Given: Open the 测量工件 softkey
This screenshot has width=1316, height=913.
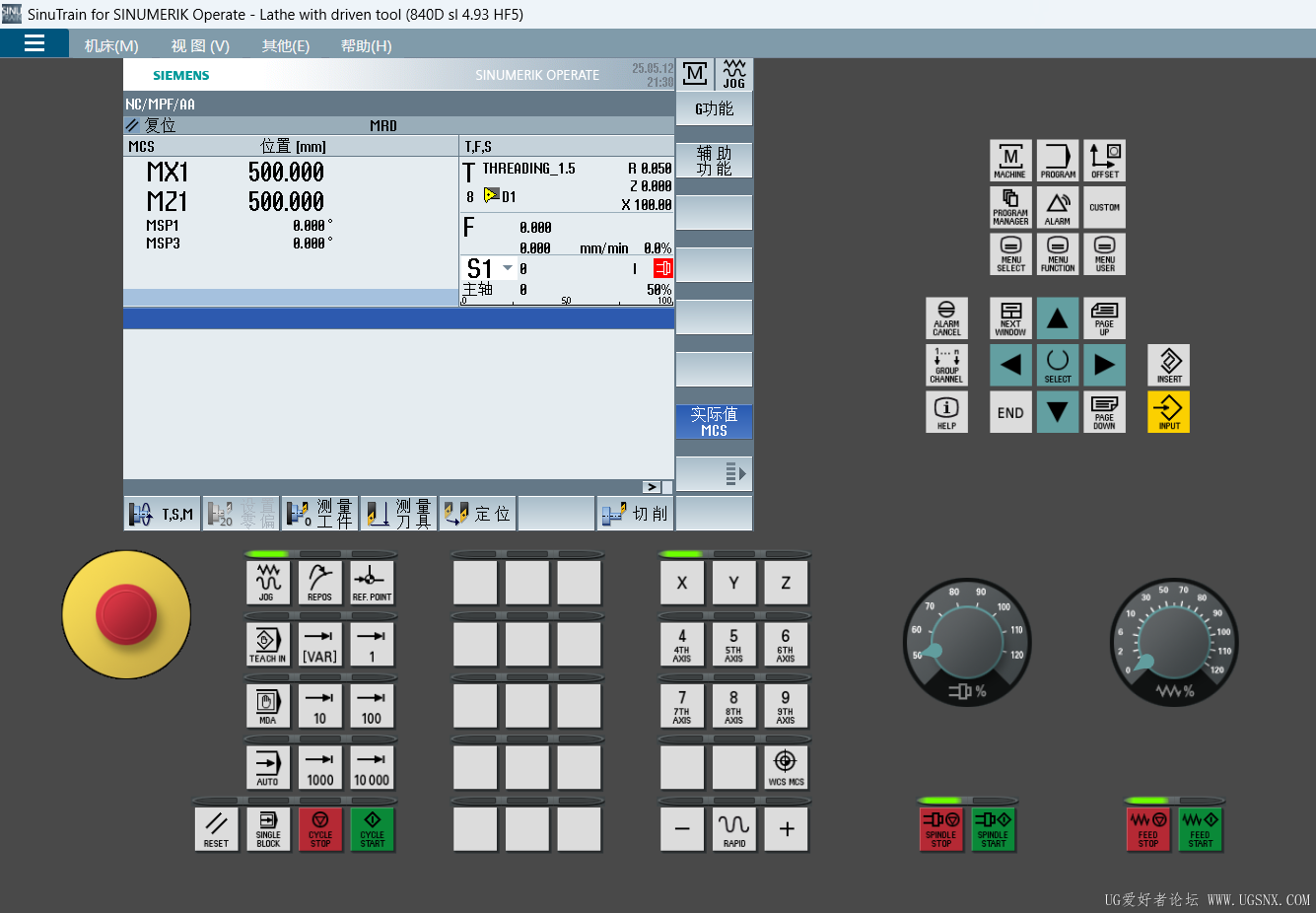Looking at the screenshot, I should coord(319,514).
